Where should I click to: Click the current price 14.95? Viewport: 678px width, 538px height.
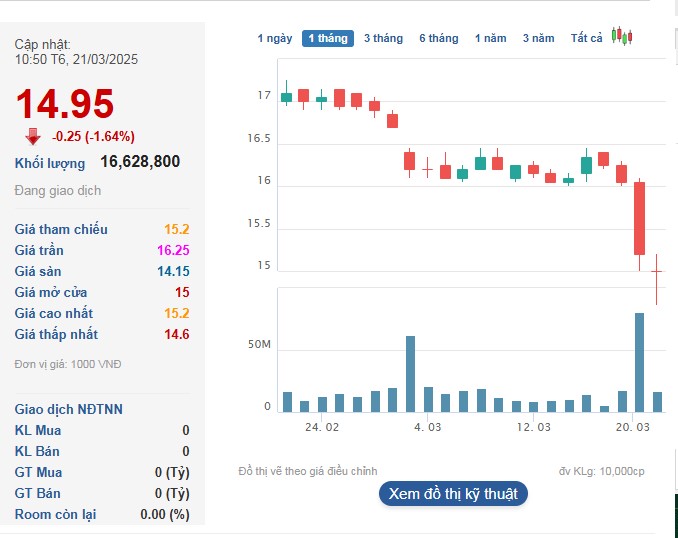coord(64,104)
